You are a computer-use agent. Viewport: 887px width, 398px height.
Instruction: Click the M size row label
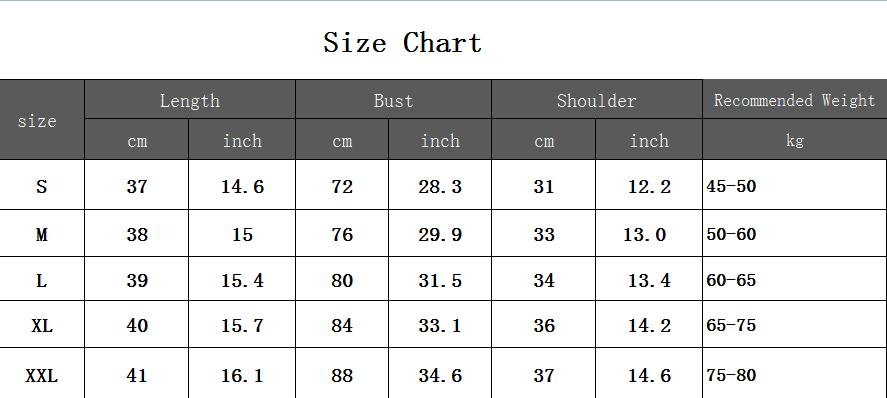[x=41, y=235]
